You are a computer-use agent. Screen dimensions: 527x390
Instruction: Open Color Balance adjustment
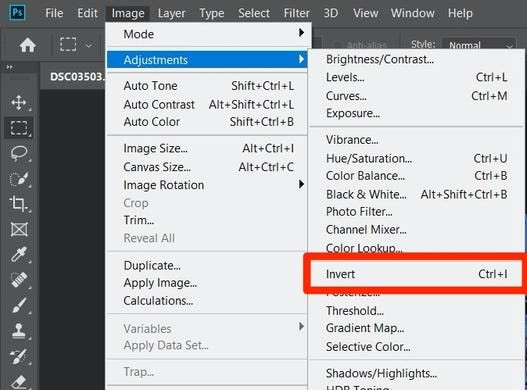(417, 176)
